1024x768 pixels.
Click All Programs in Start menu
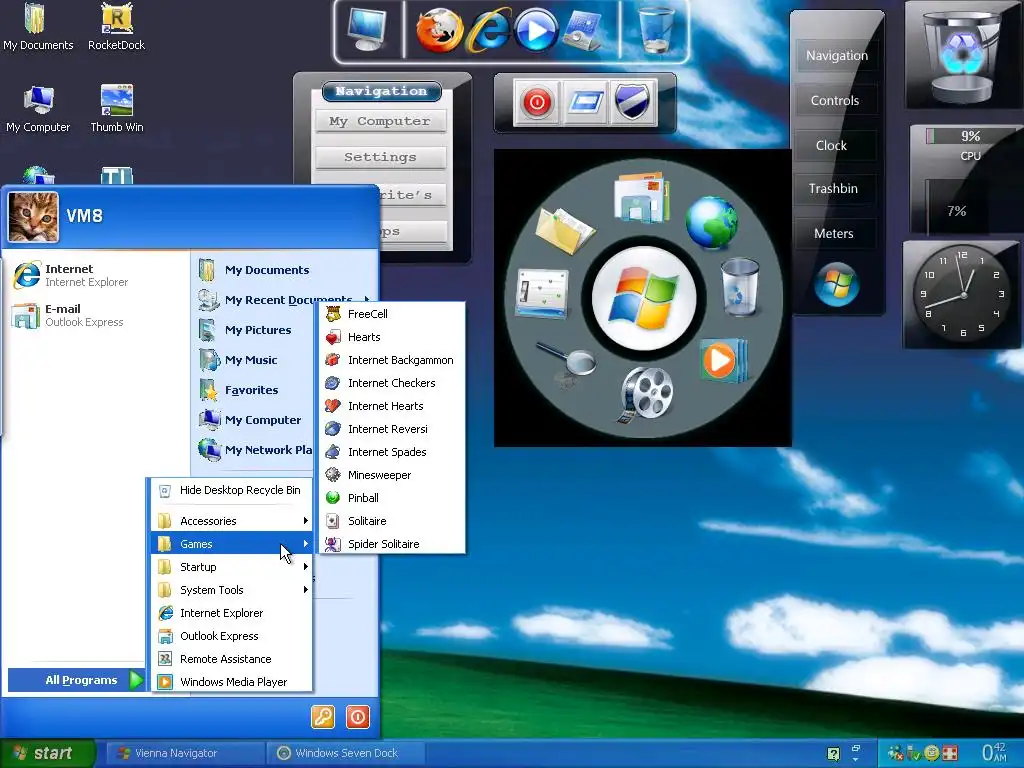pos(76,680)
